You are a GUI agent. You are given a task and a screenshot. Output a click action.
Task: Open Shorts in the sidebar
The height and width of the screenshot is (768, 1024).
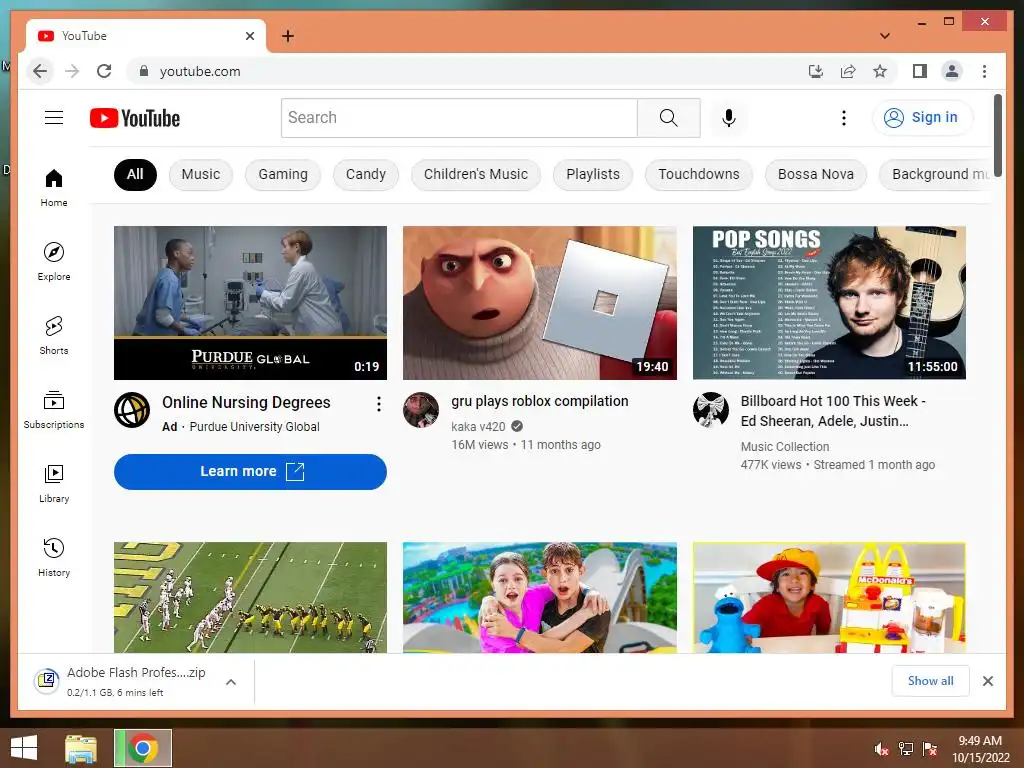click(54, 336)
